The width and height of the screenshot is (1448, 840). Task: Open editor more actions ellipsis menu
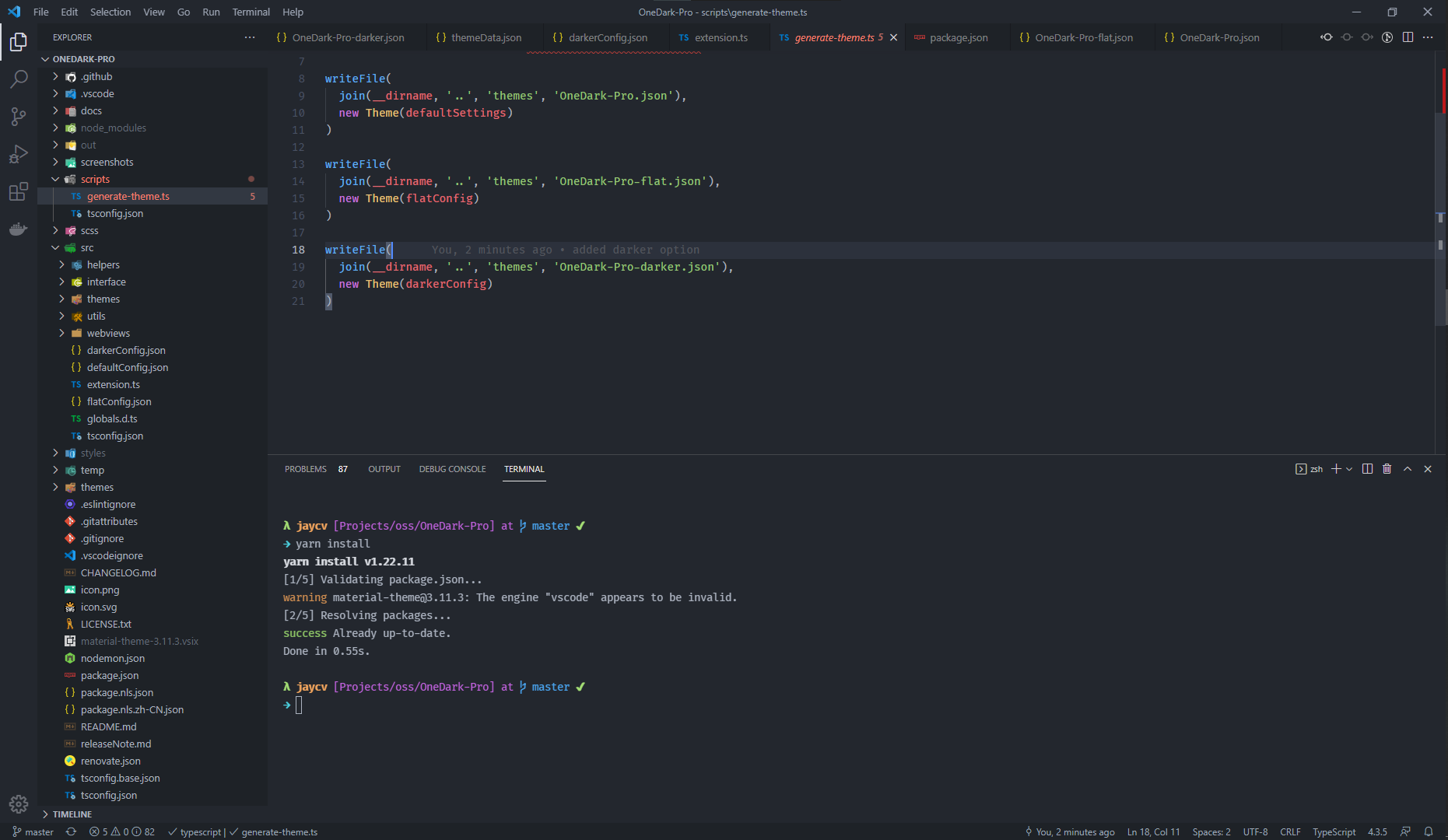click(1428, 37)
